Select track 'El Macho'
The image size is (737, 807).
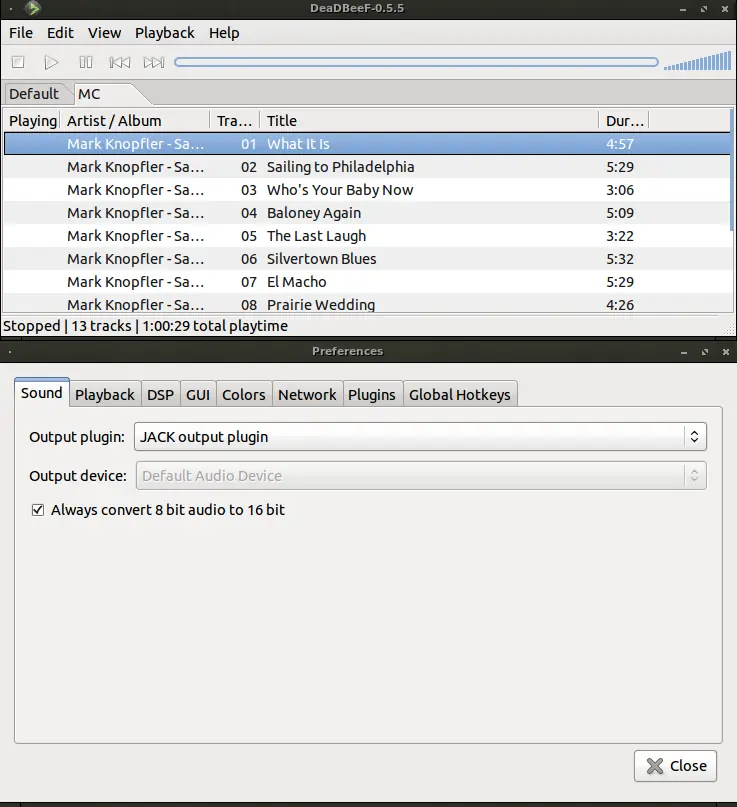pyautogui.click(x=367, y=282)
